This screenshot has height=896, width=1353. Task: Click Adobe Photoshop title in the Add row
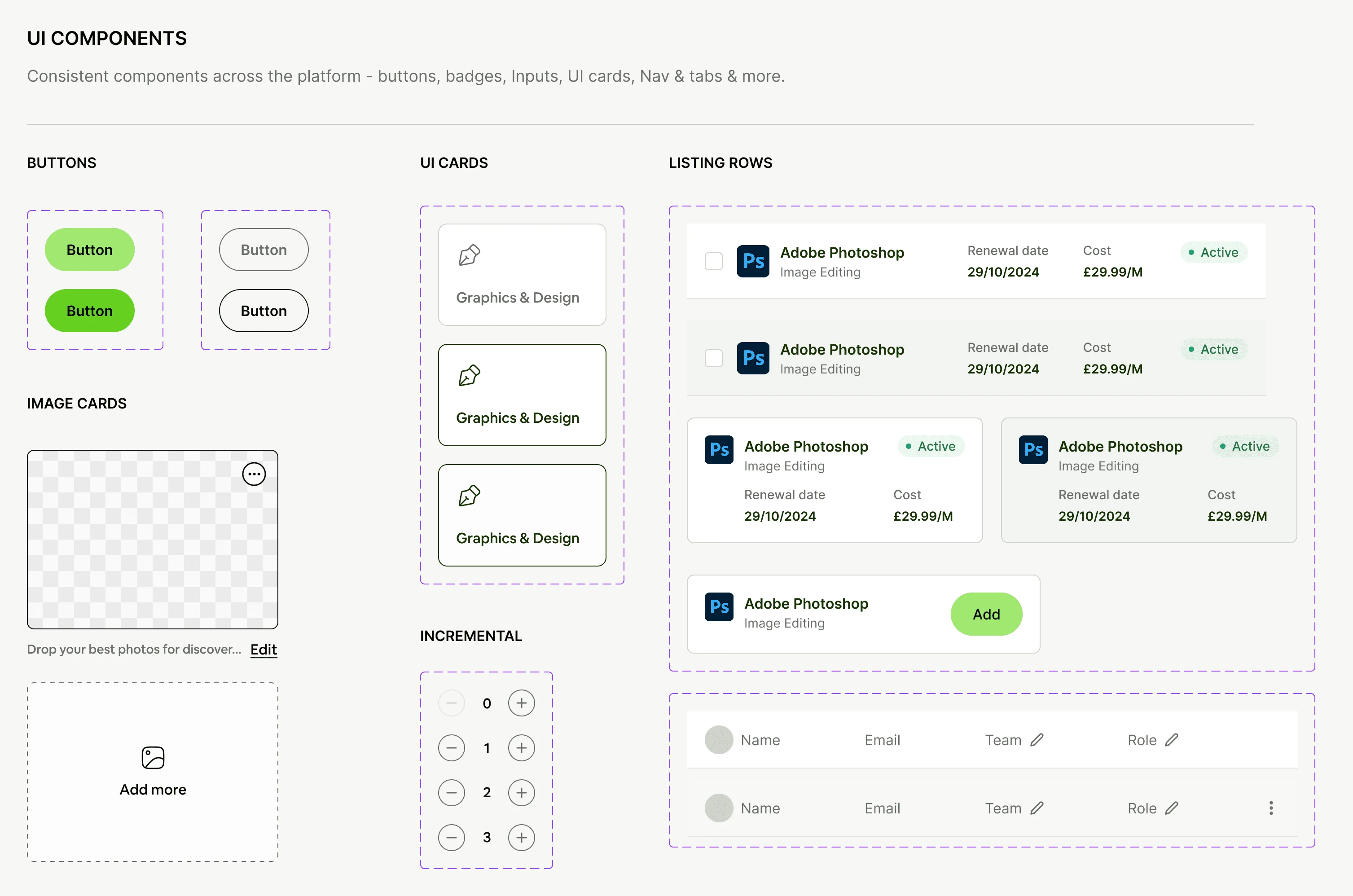tap(806, 603)
